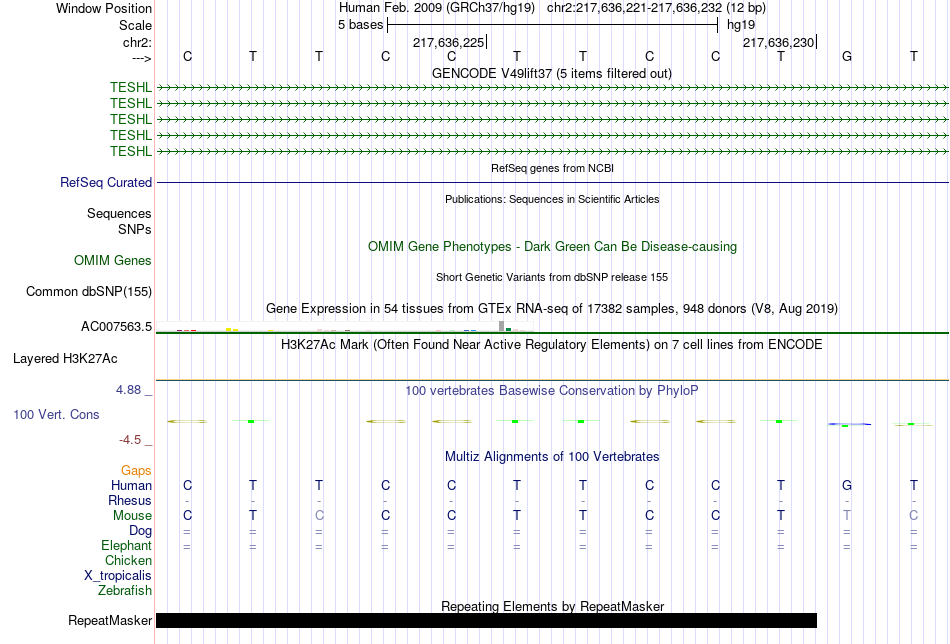The width and height of the screenshot is (950, 644).
Task: Click the Sequences track label
Action: click(x=119, y=213)
